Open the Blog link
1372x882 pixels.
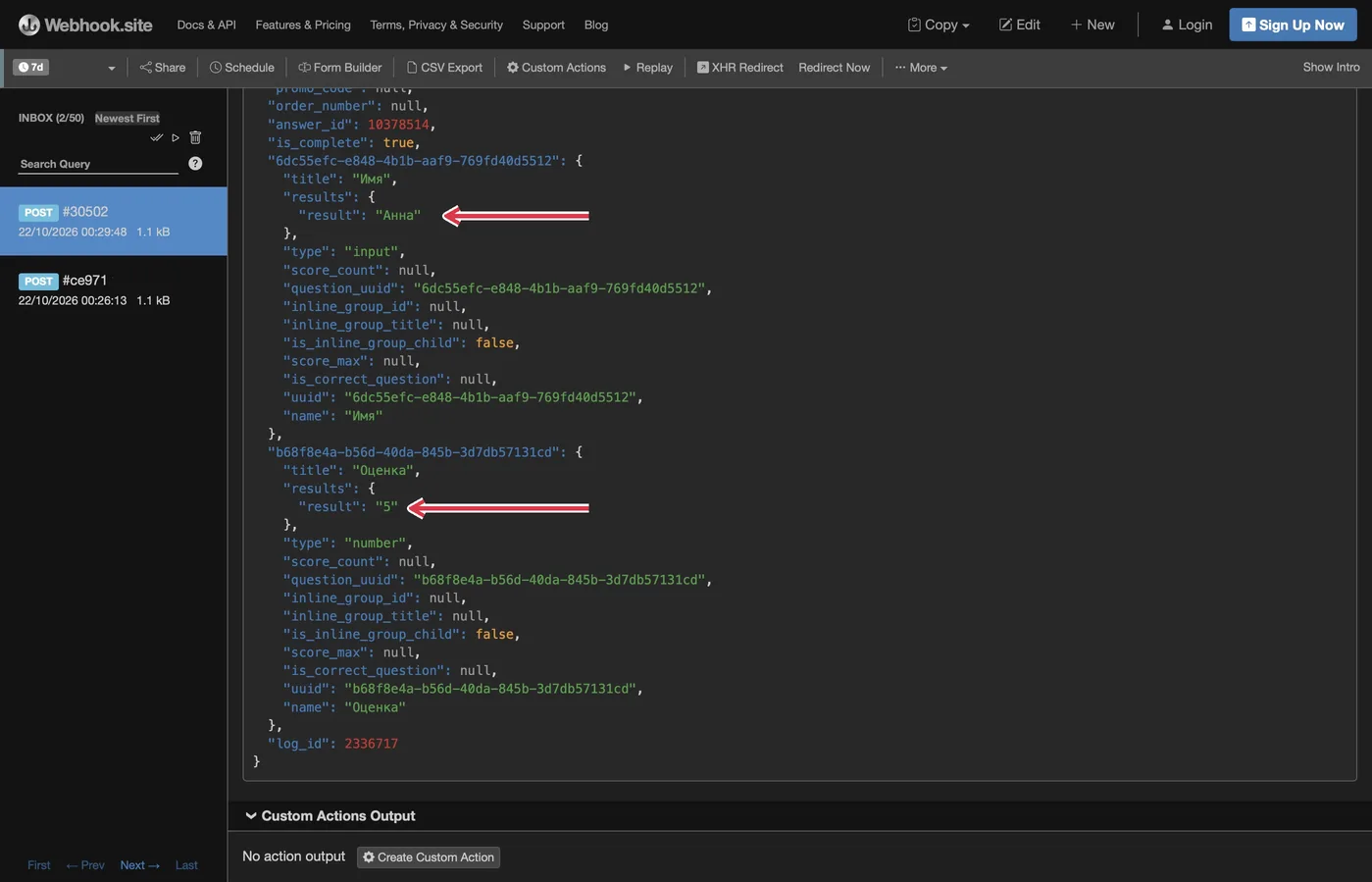(596, 25)
